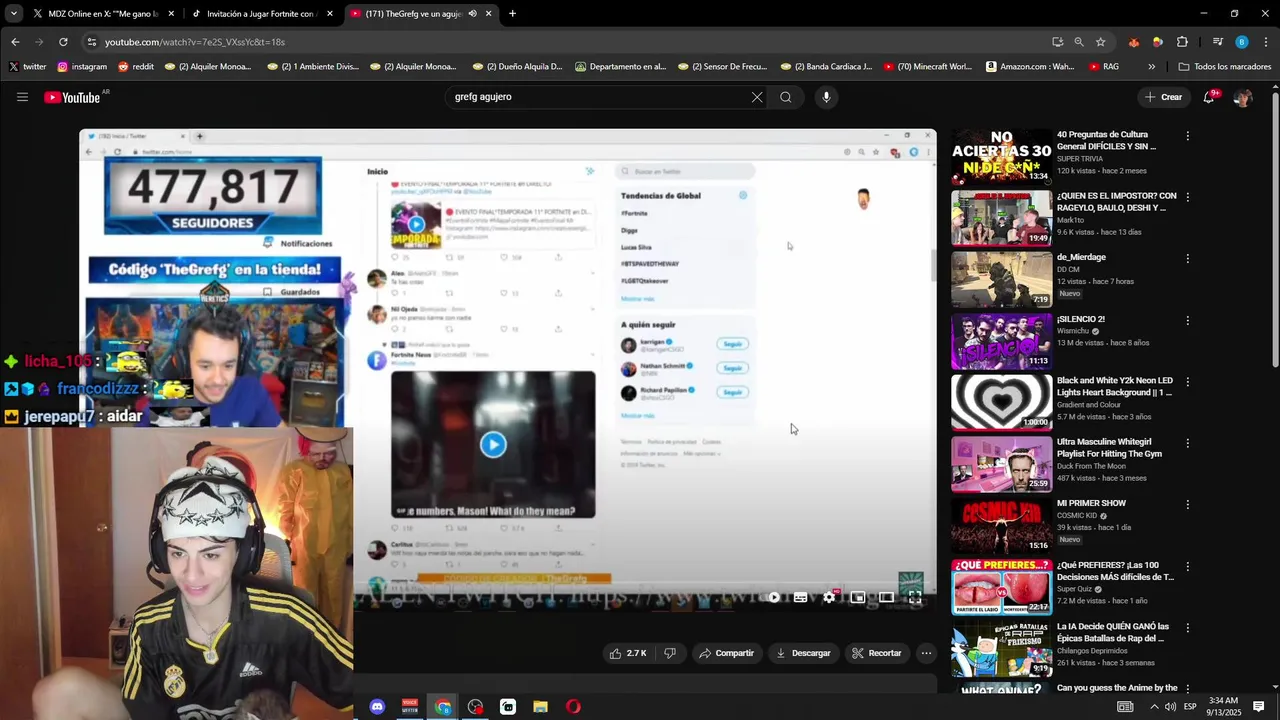Reload the page with the refresh icon
The height and width of the screenshot is (720, 1280).
(63, 42)
